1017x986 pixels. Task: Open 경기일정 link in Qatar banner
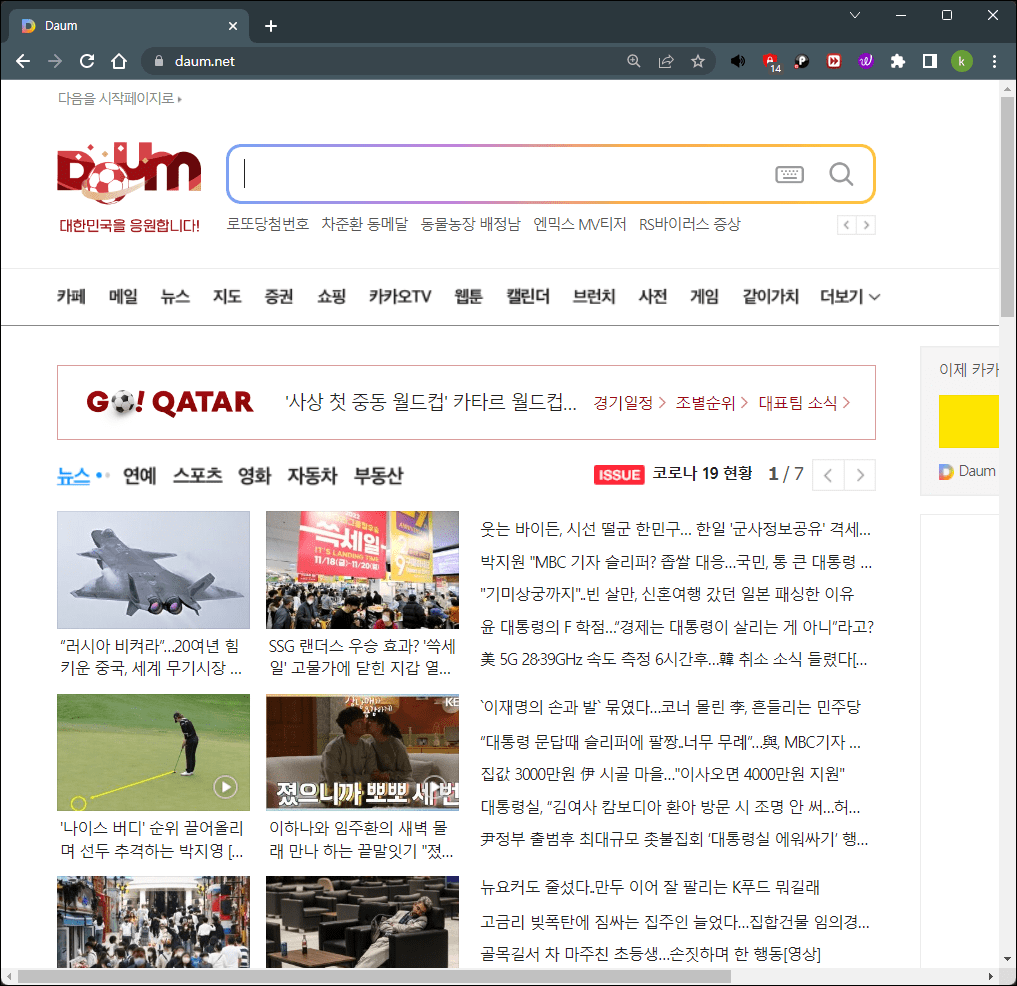[x=629, y=403]
